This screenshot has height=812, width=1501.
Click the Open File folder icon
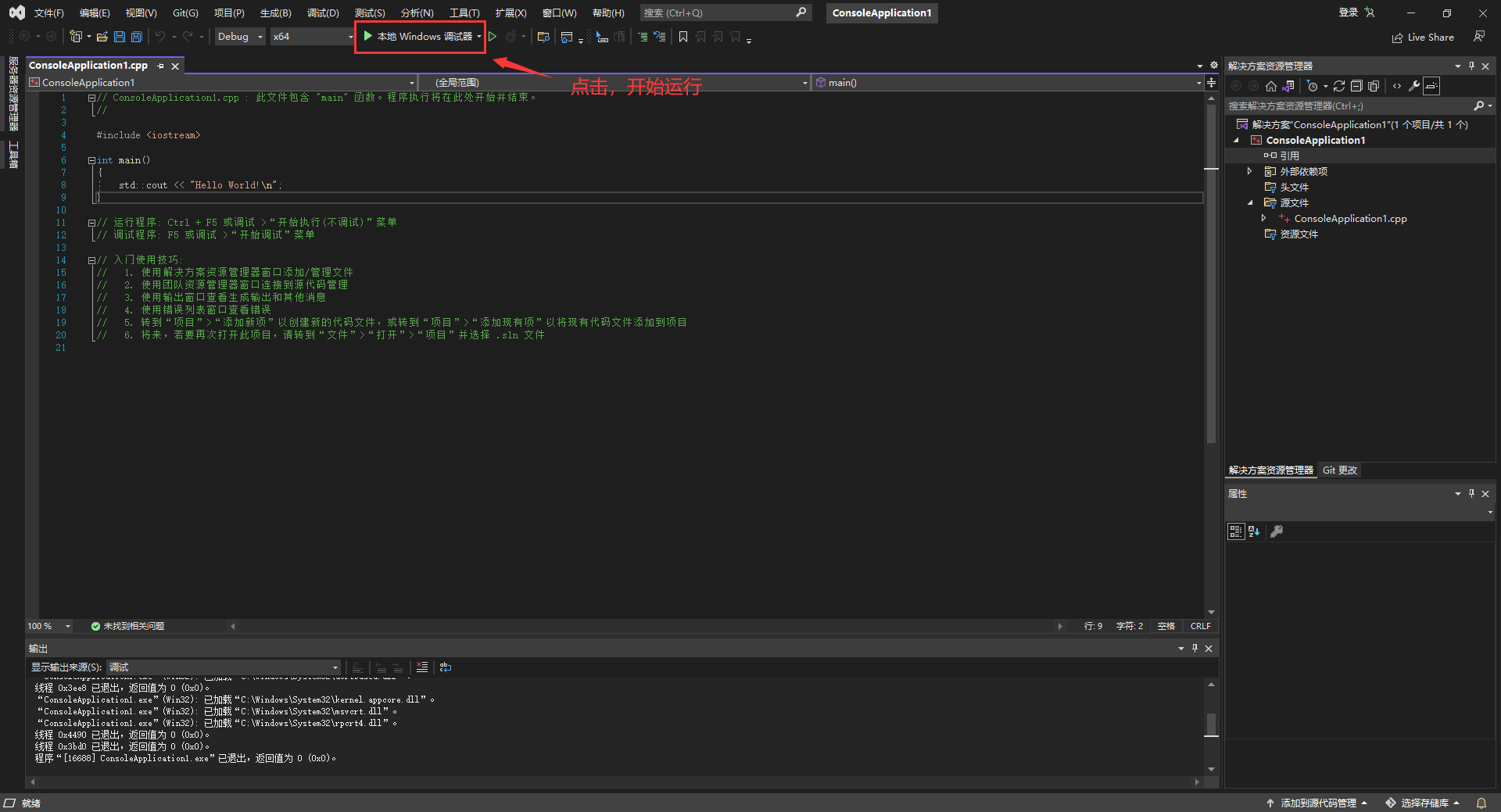[102, 37]
